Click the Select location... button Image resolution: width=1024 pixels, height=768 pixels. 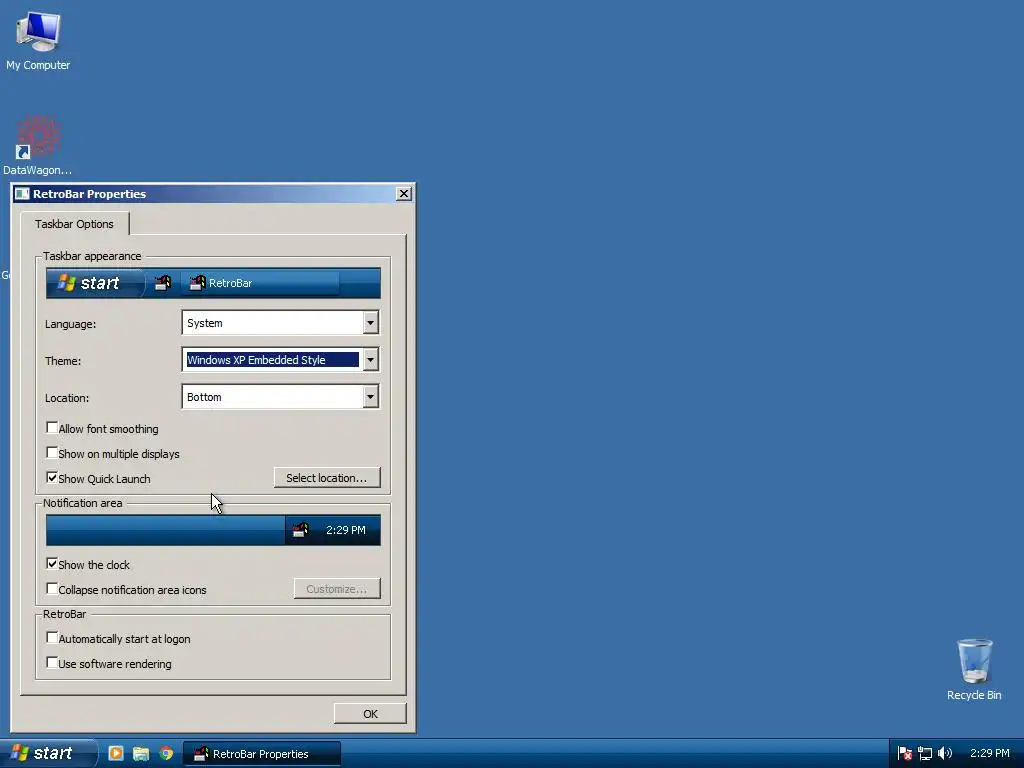point(327,478)
